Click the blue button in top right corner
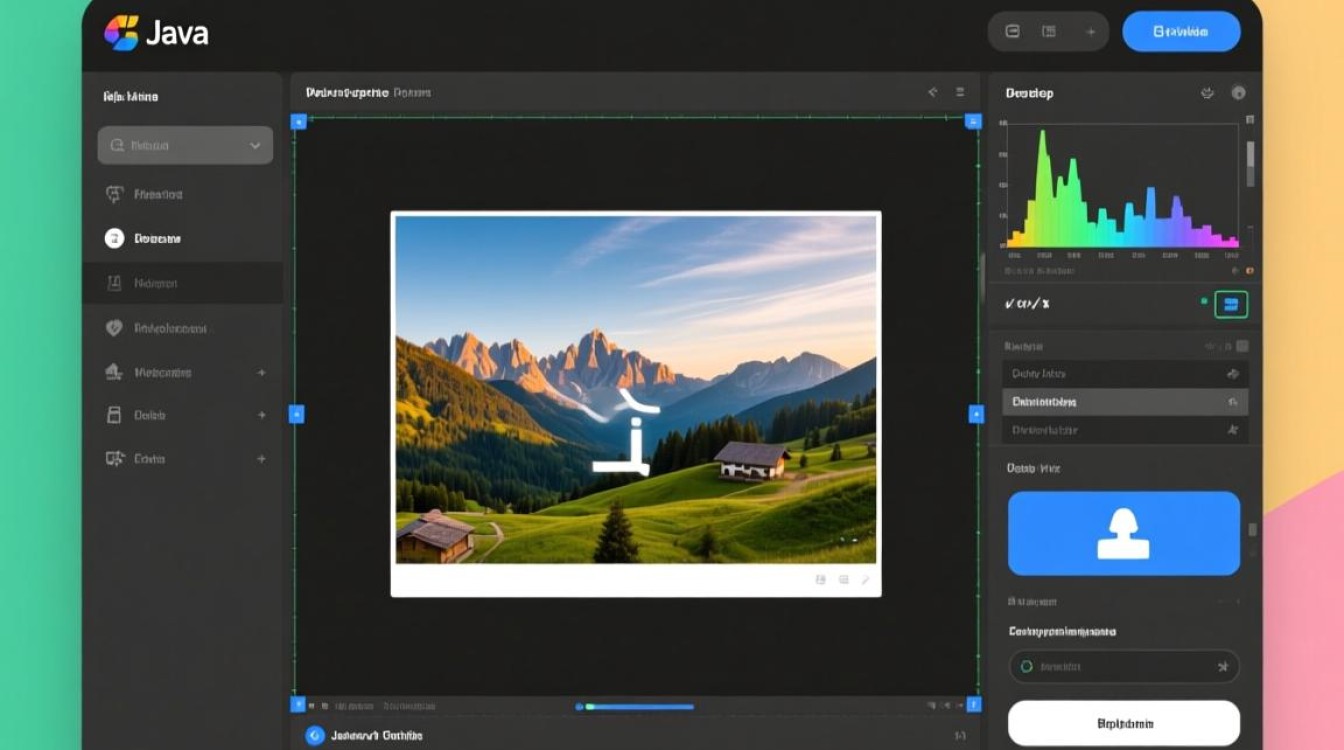Screen dimensions: 1344x750 click(x=1181, y=32)
